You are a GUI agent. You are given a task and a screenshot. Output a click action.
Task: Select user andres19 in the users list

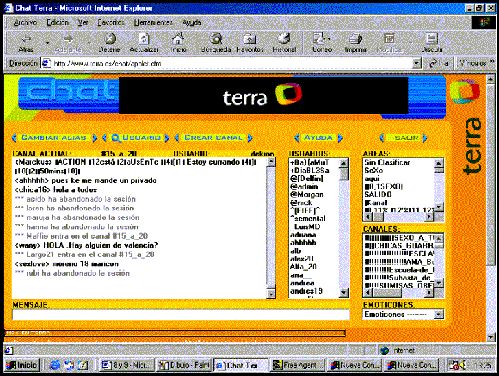tap(306, 291)
